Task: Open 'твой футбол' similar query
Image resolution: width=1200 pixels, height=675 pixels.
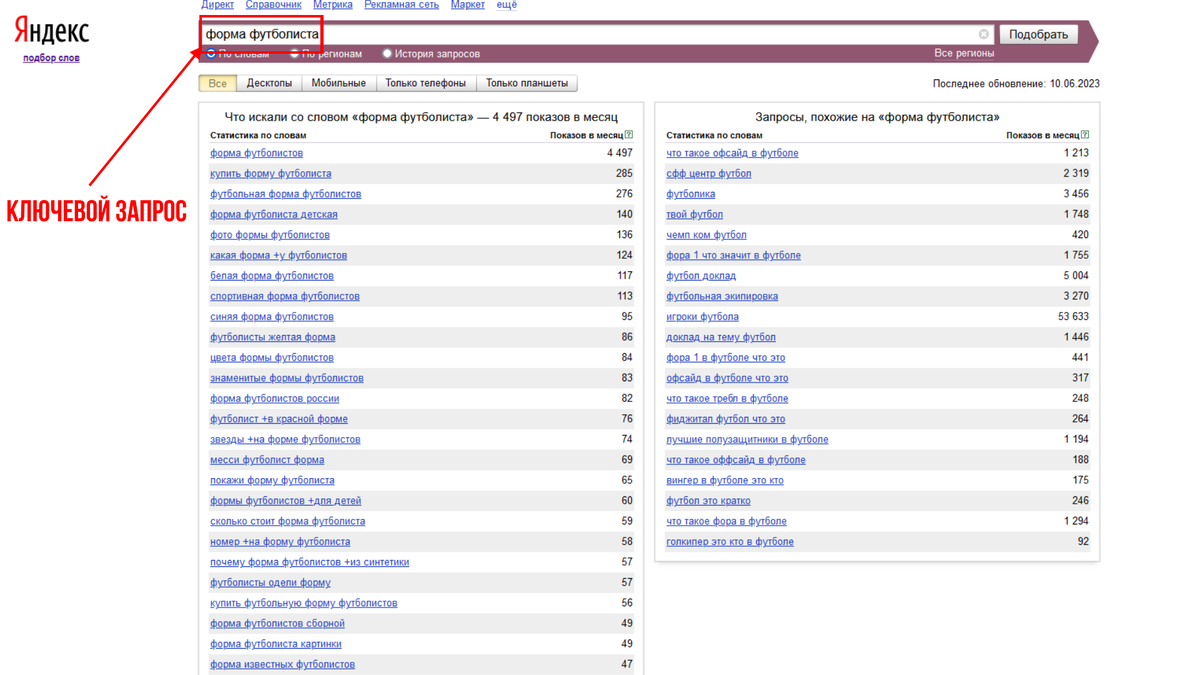Action: coord(695,214)
